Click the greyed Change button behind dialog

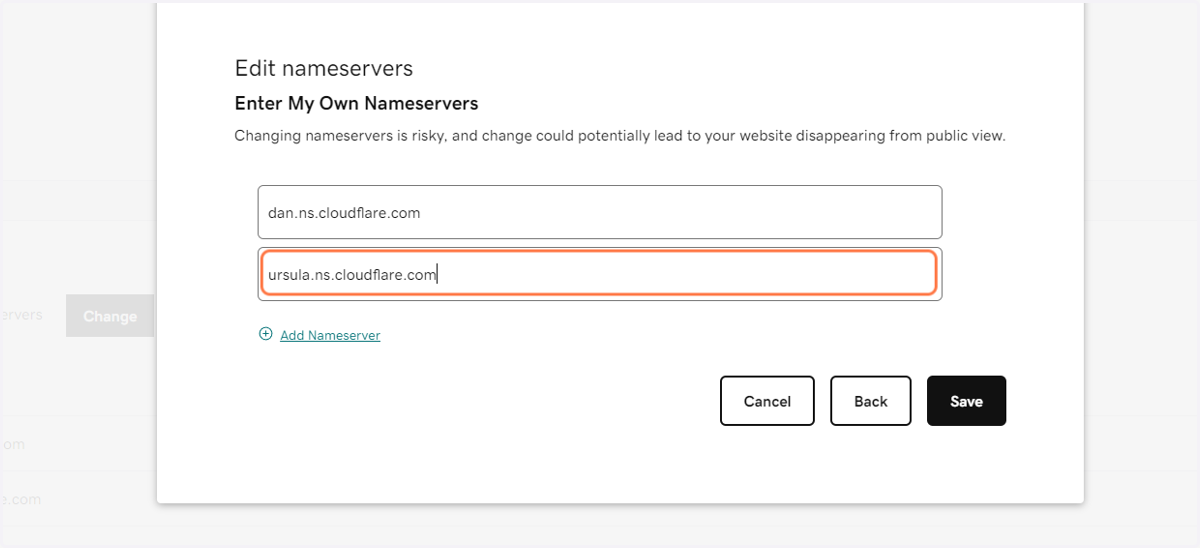pos(110,316)
